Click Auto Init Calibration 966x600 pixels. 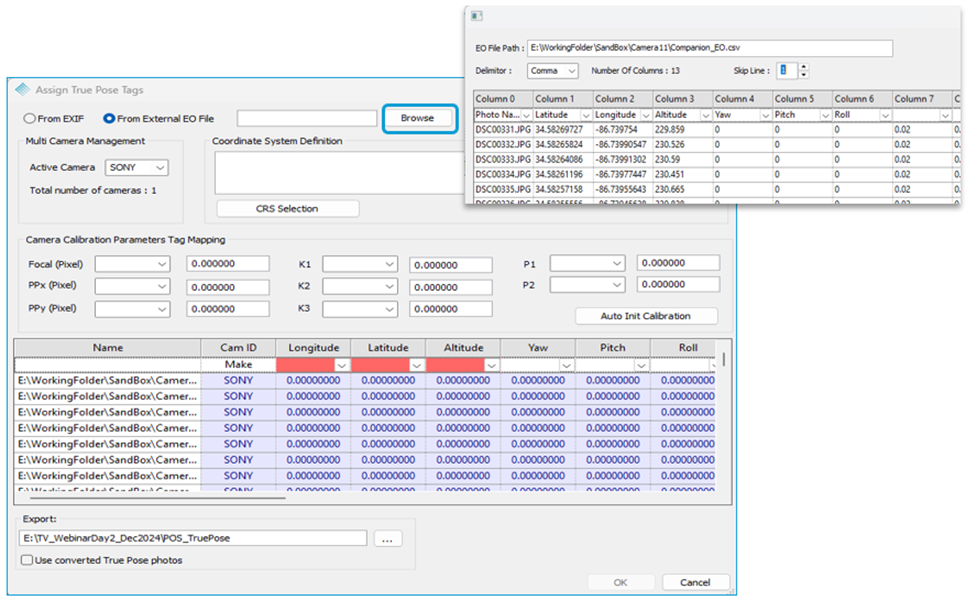click(646, 316)
